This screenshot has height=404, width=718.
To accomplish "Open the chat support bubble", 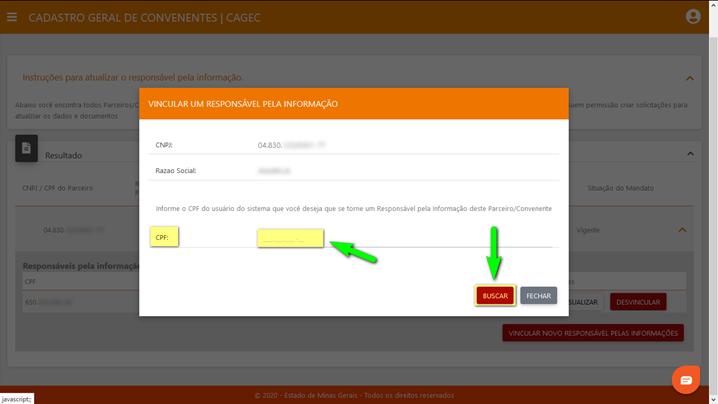I will 685,380.
